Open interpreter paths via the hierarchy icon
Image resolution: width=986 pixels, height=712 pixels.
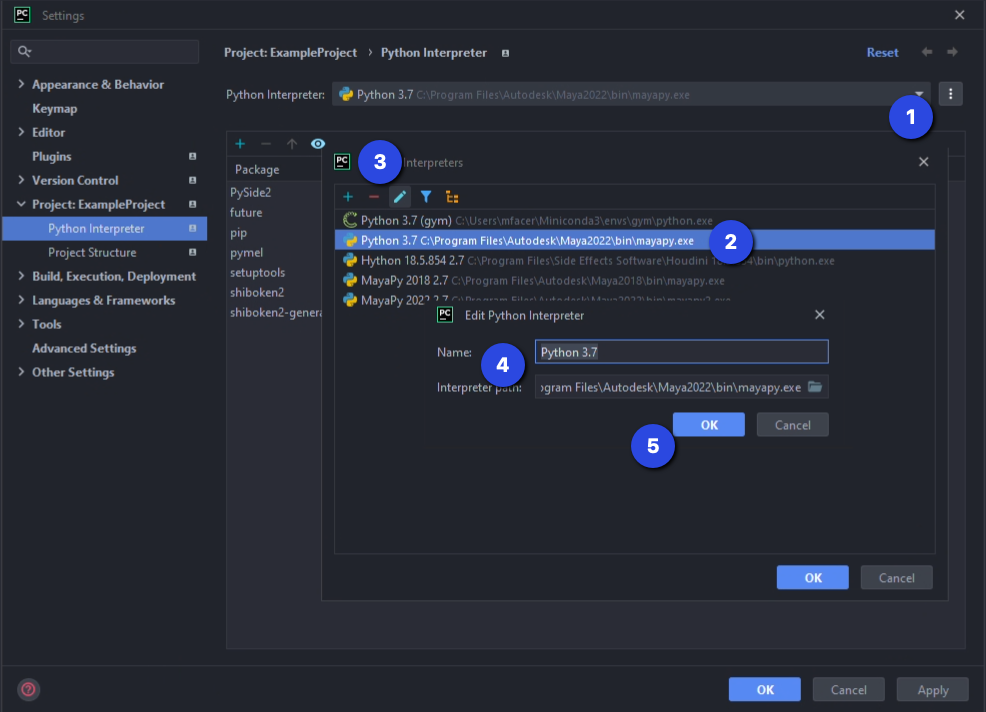(452, 197)
